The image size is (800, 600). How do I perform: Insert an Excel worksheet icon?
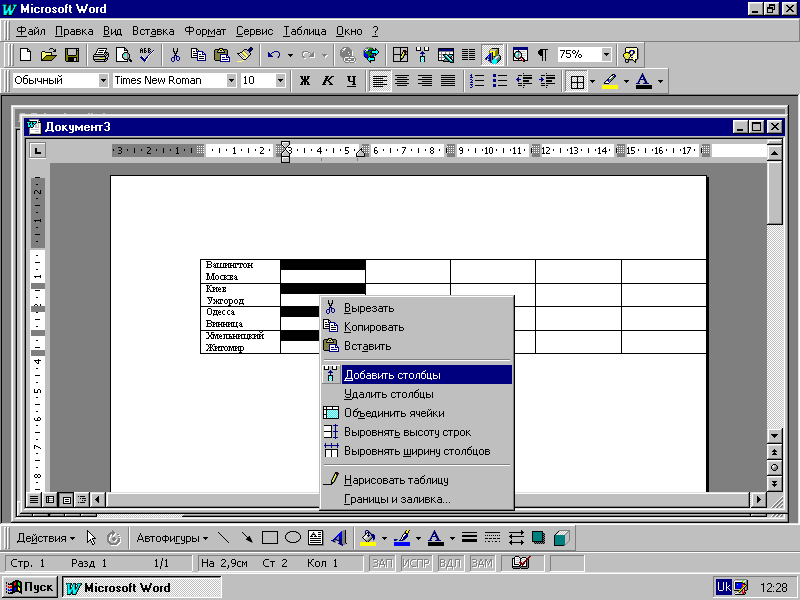(x=445, y=55)
